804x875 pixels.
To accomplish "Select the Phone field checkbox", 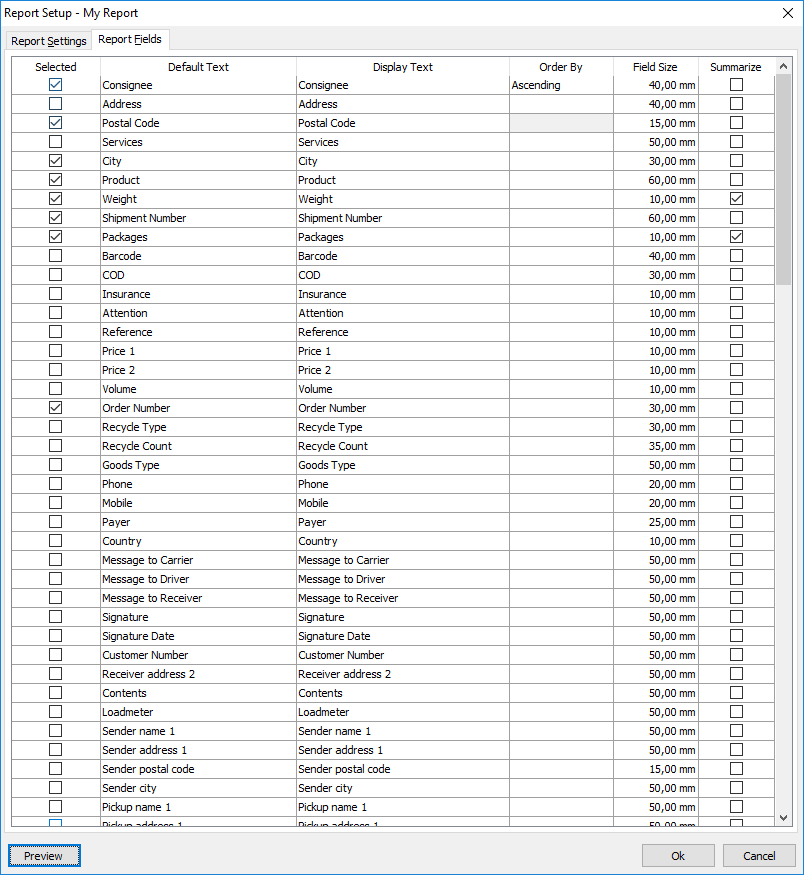I will click(x=55, y=484).
